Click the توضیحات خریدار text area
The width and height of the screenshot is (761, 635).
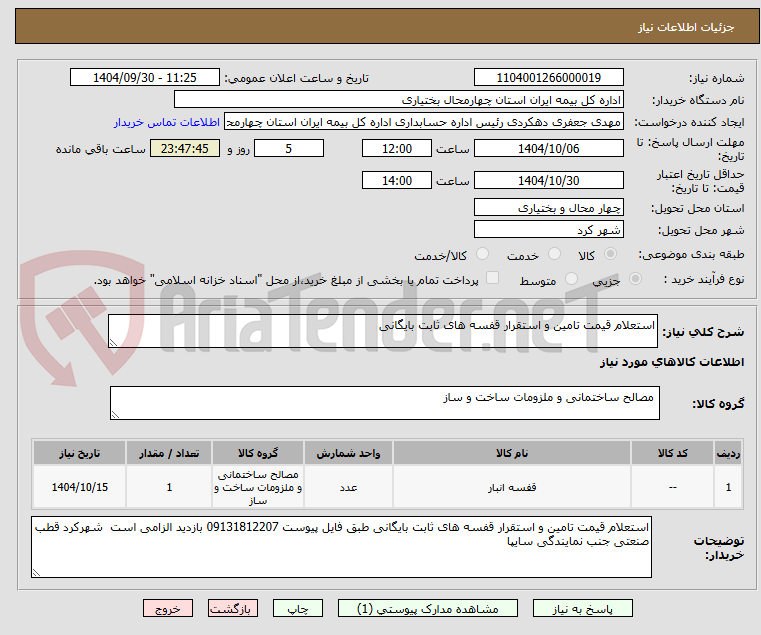(341, 547)
